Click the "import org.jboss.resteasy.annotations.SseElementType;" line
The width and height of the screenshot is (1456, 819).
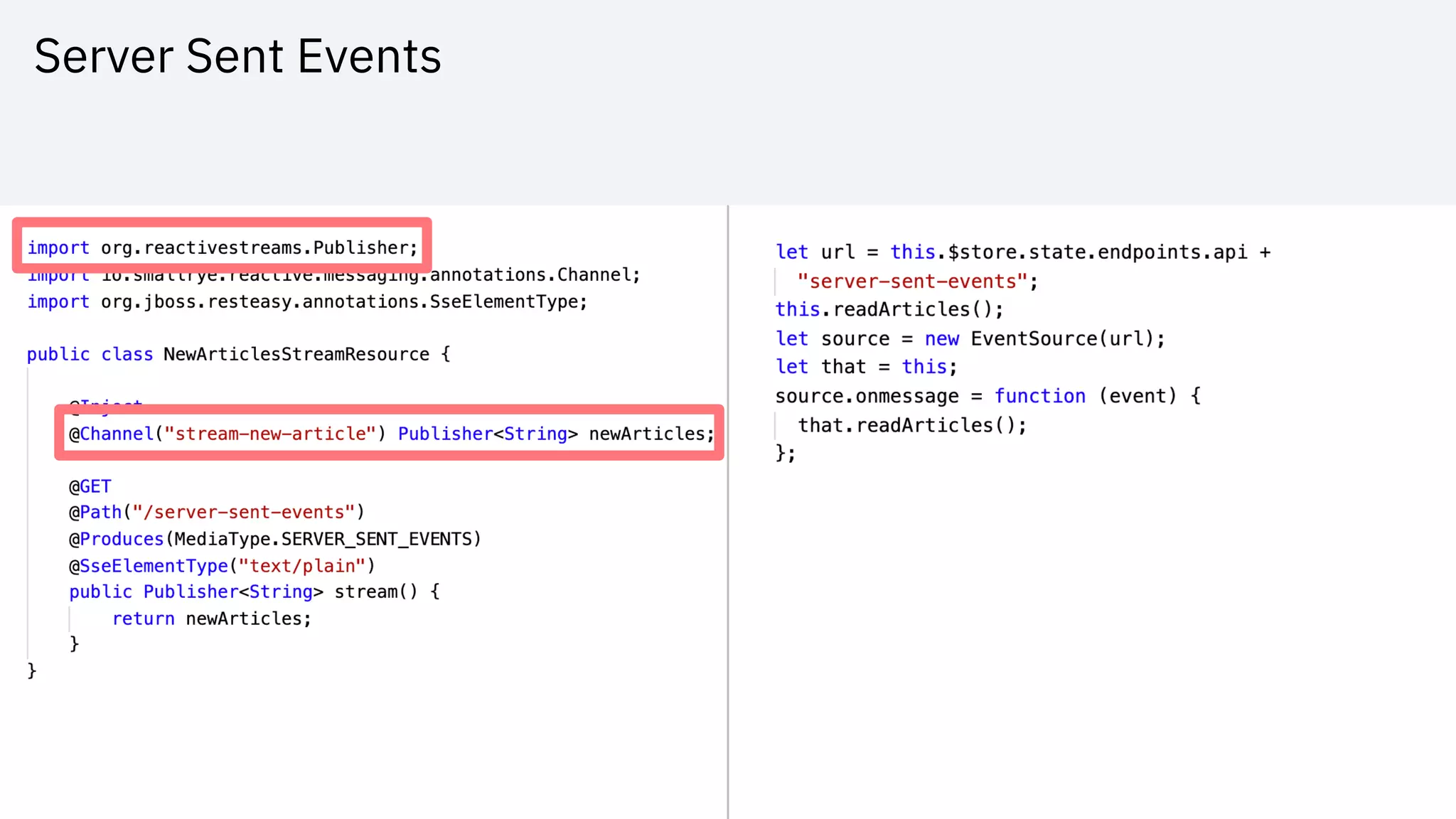click(x=307, y=302)
